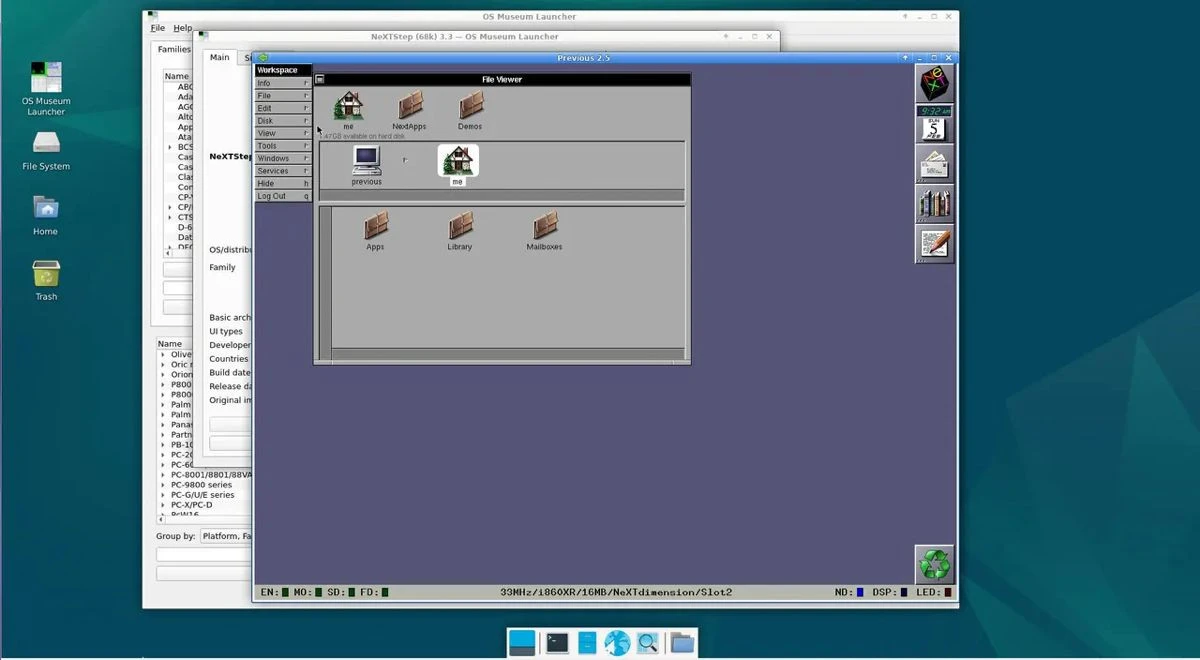Click the green icon in the Previous 2.5 title bar
The height and width of the screenshot is (660, 1200).
263,58
